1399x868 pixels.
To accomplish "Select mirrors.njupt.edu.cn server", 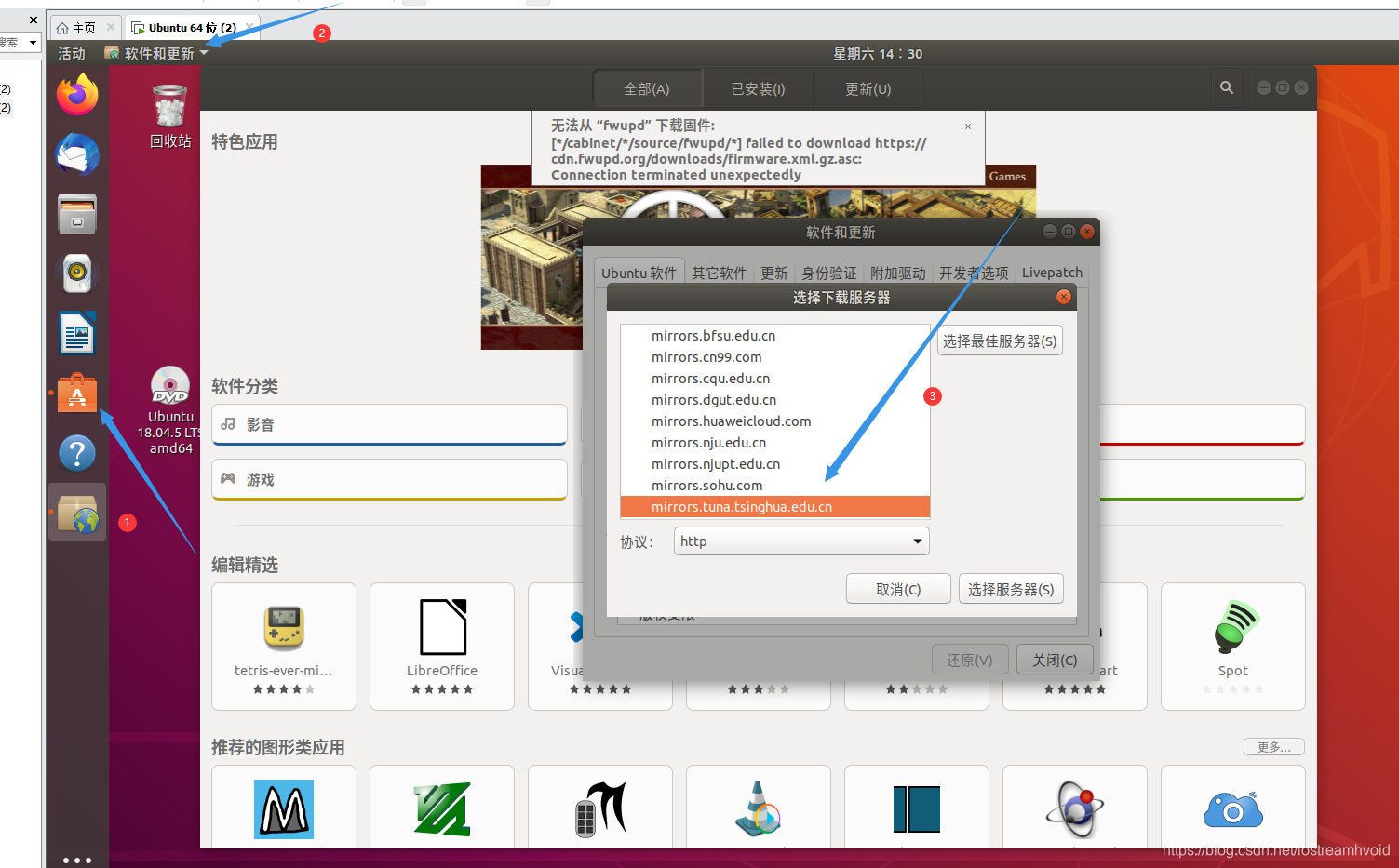I will (775, 464).
